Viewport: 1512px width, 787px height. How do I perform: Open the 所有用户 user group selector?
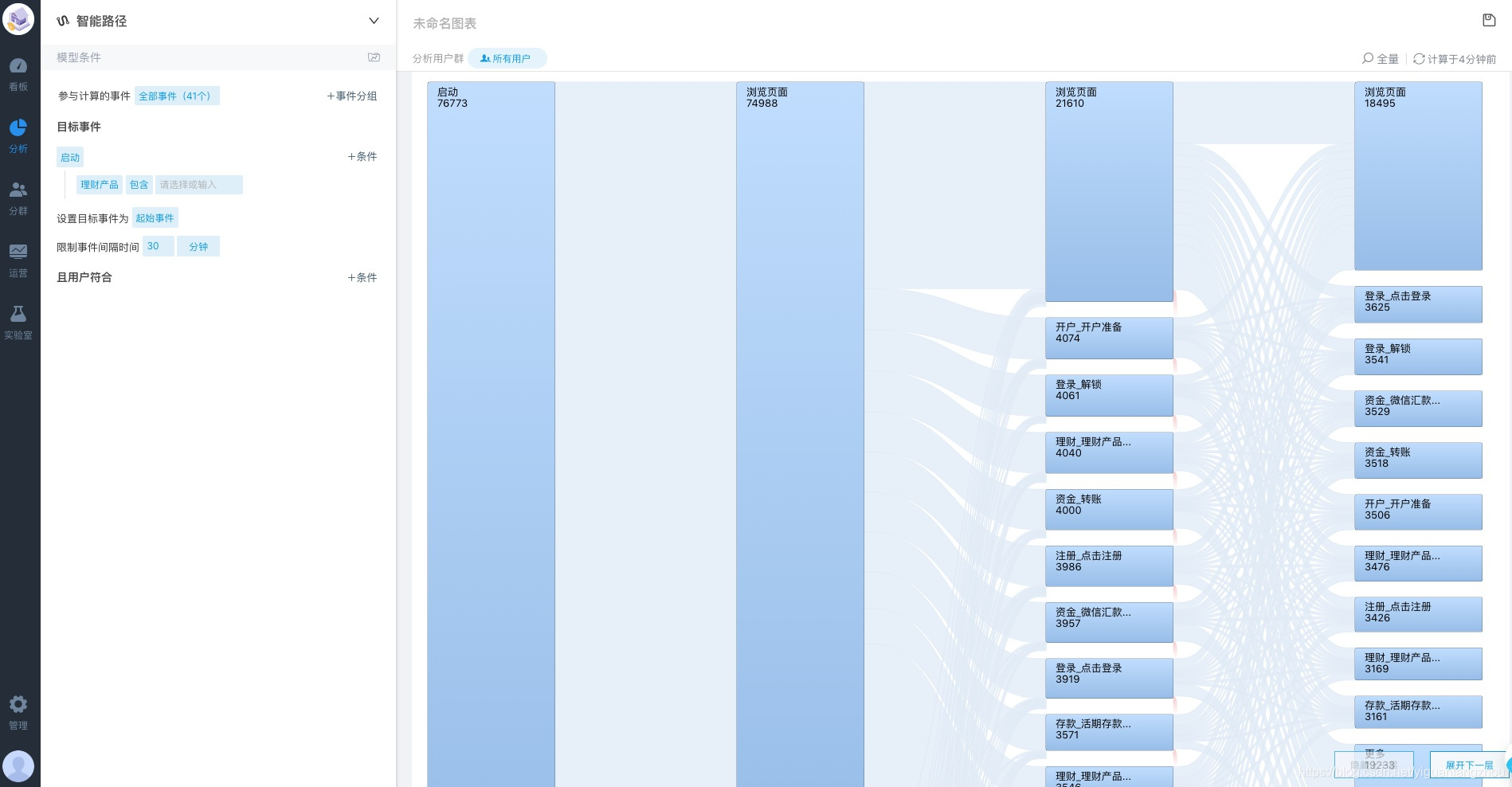[507, 58]
